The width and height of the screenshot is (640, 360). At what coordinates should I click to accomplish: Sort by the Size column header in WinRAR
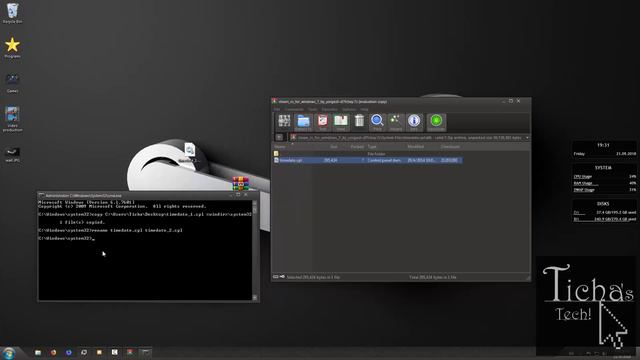click(333, 147)
